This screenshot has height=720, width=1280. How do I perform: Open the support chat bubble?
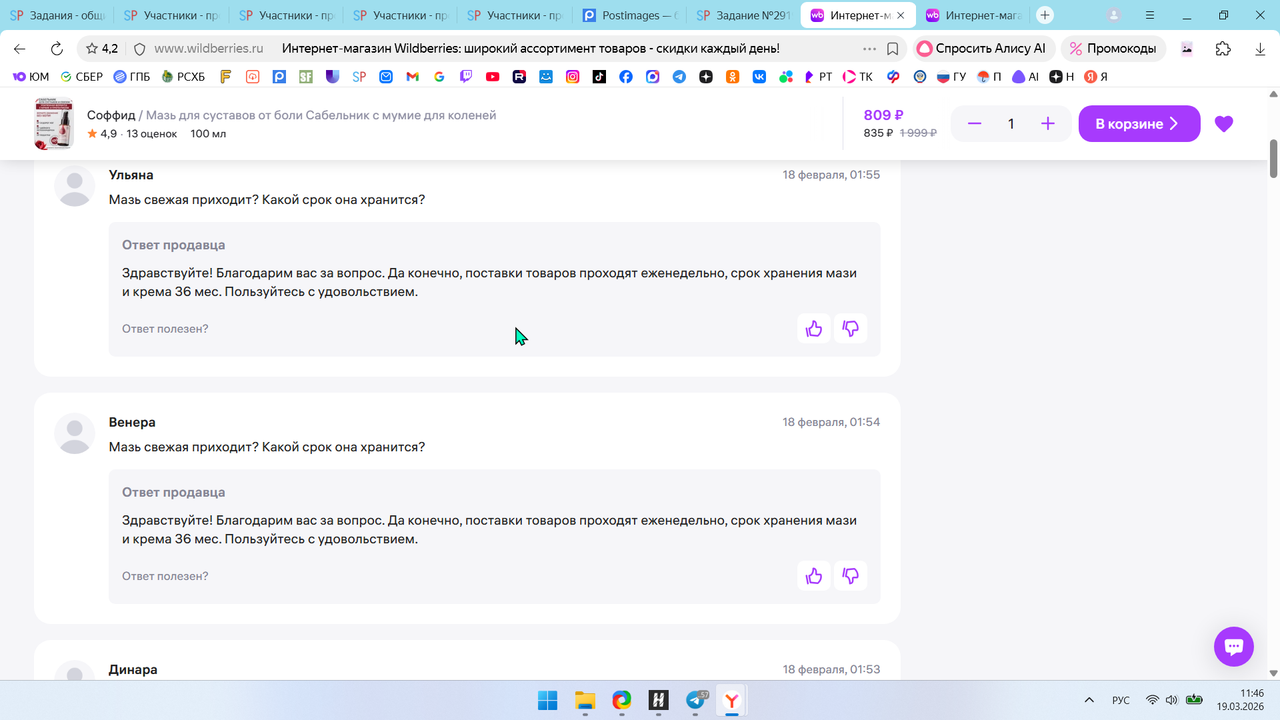[x=1234, y=646]
